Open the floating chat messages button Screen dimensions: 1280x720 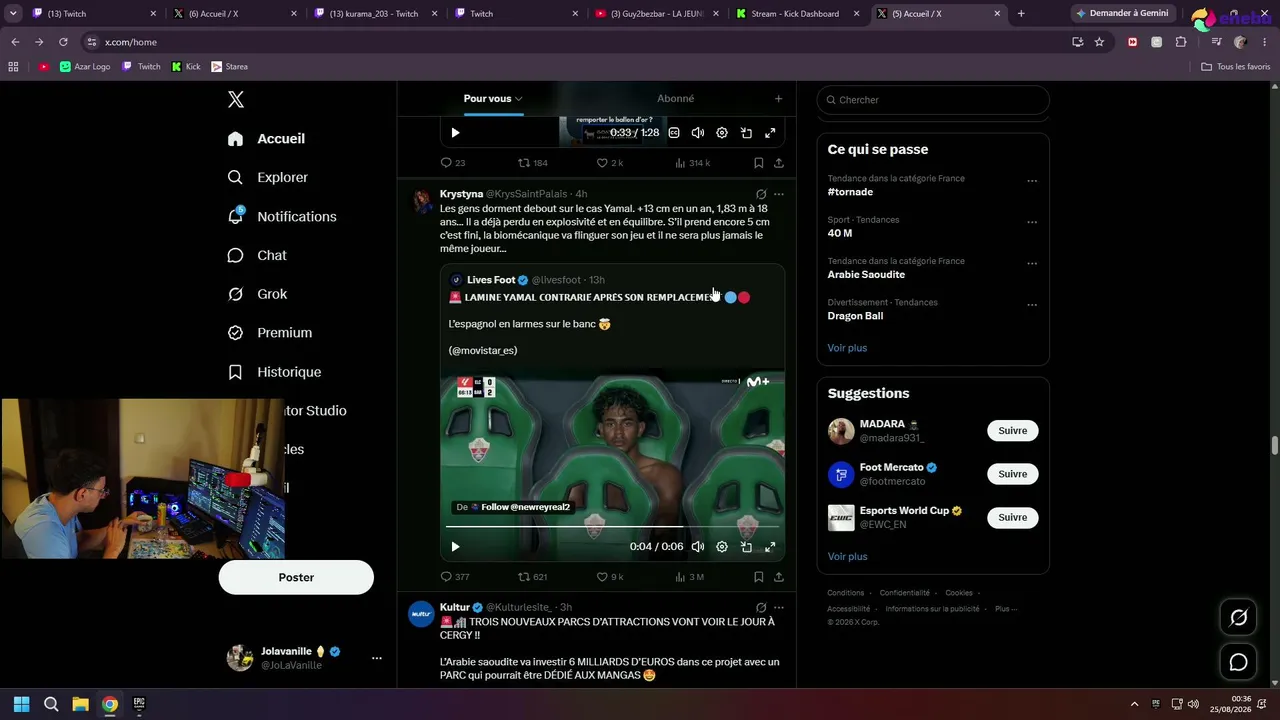[1238, 662]
